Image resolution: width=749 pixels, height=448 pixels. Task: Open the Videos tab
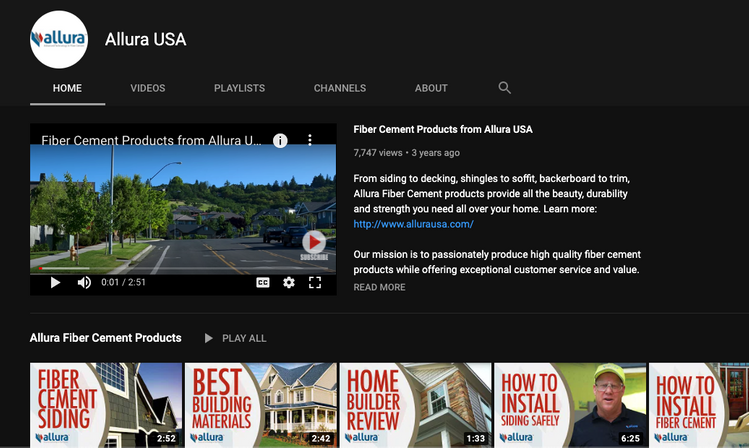click(x=148, y=88)
